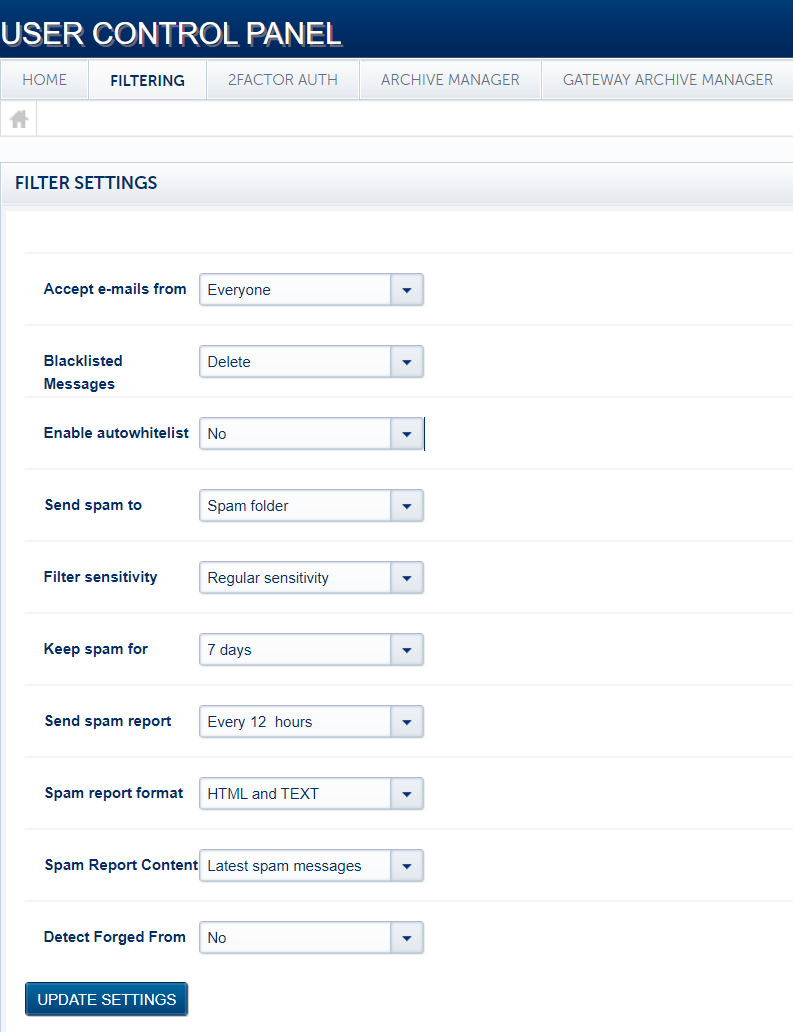Go to the ARCHIVE MANAGER tab
Viewport: 793px width, 1032px height.
tap(449, 79)
